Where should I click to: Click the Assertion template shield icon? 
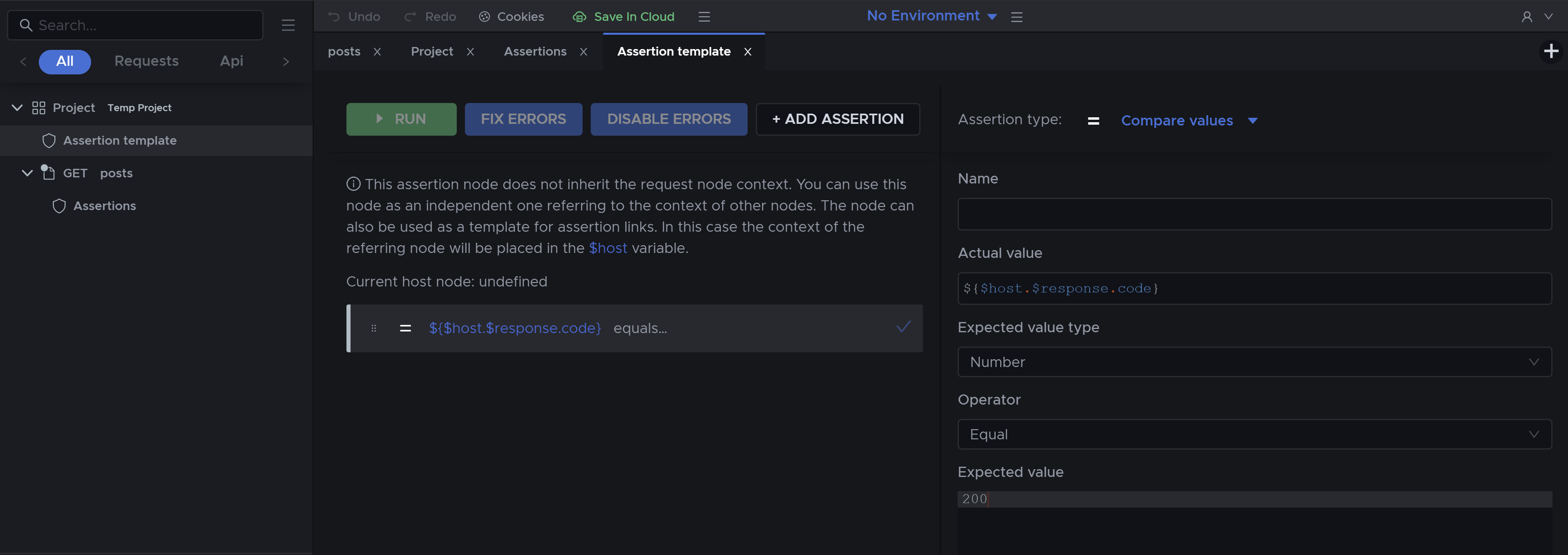[49, 141]
